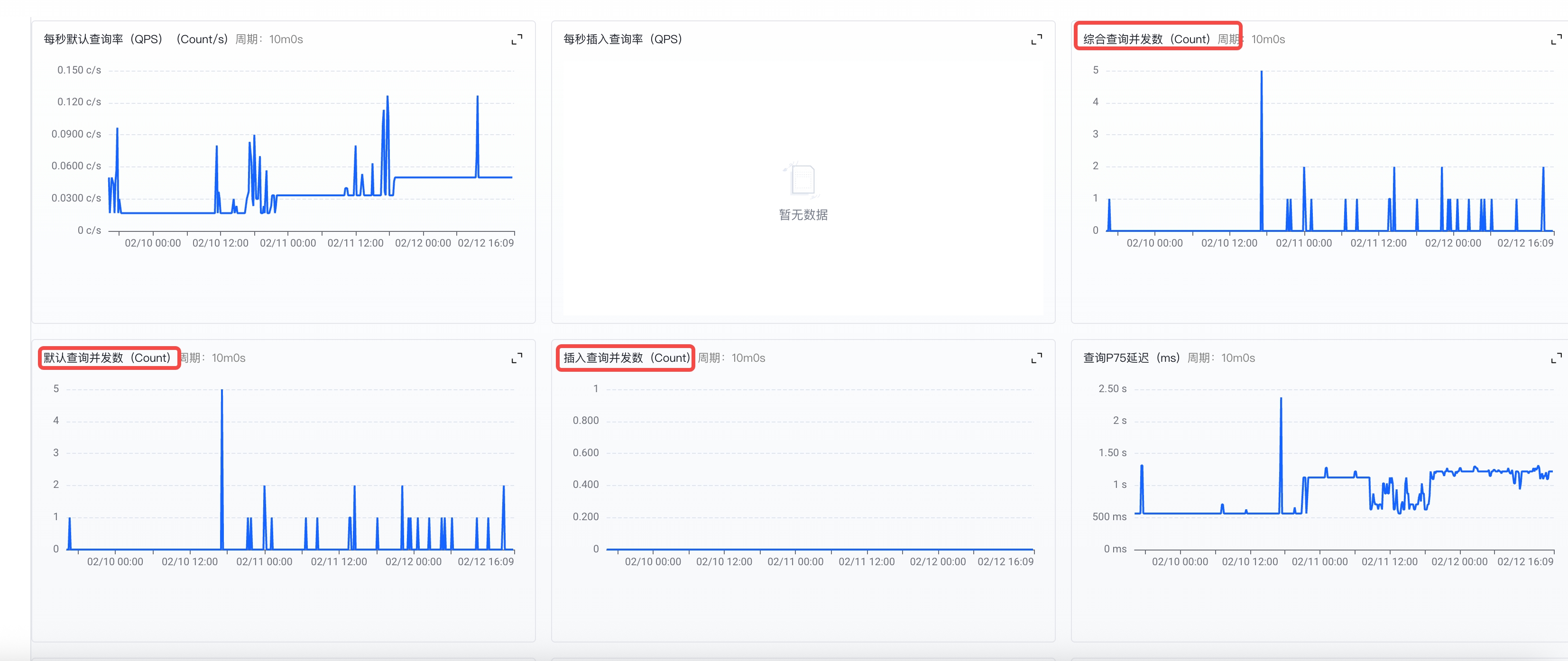Select 10m0s period in 插入查询并发数 panel
Screen dimensions: 1568x661
coord(748,358)
